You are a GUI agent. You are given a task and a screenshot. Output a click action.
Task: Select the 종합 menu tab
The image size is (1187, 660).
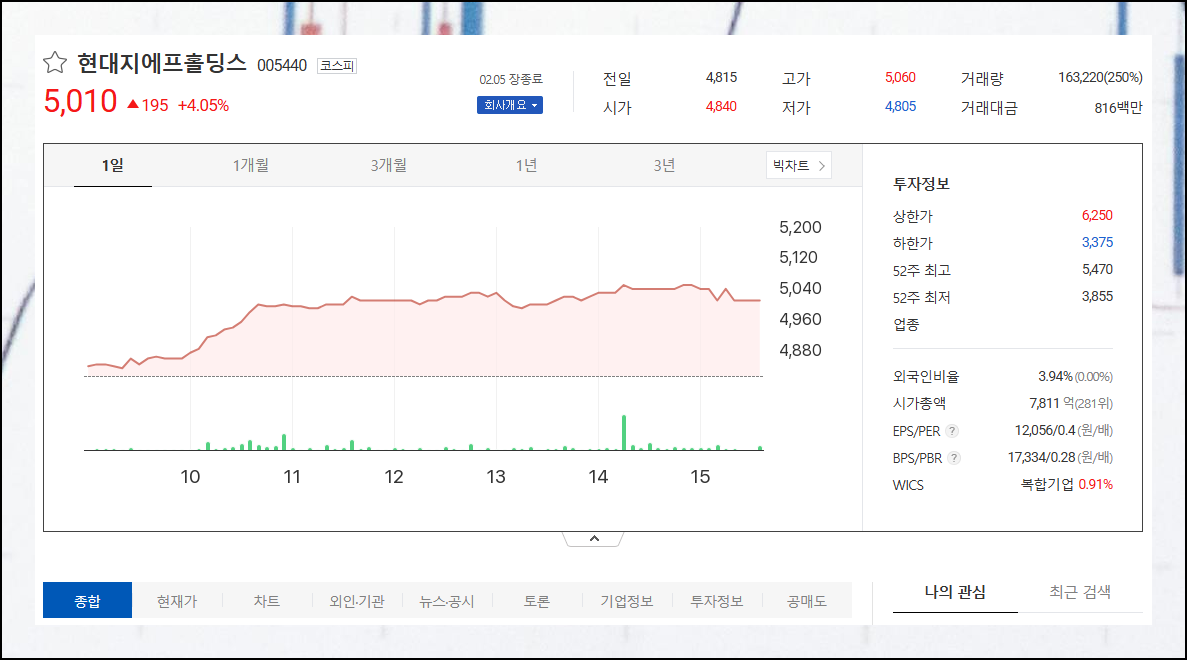coord(87,600)
